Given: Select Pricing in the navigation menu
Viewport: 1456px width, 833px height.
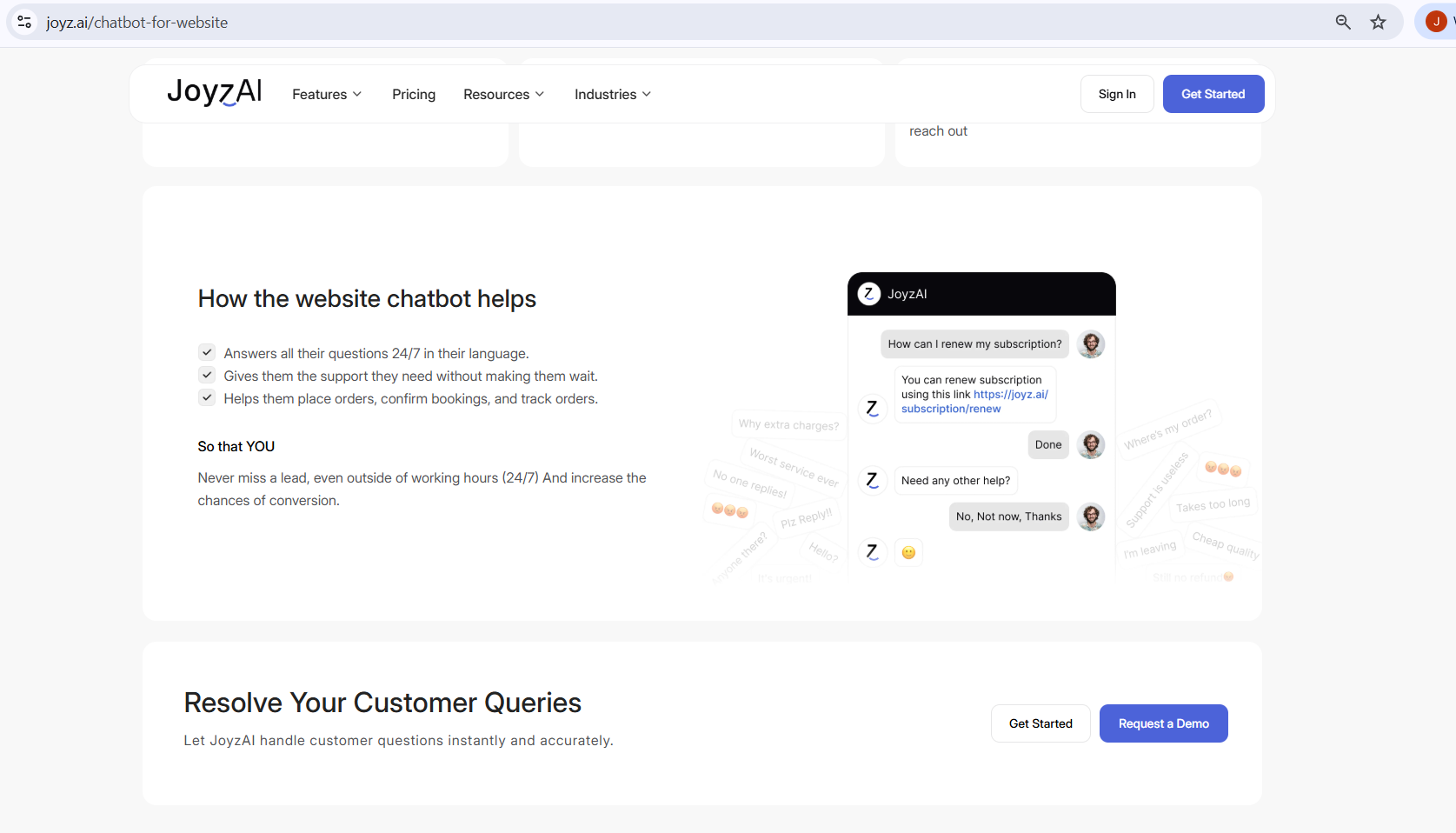Looking at the screenshot, I should [x=414, y=94].
